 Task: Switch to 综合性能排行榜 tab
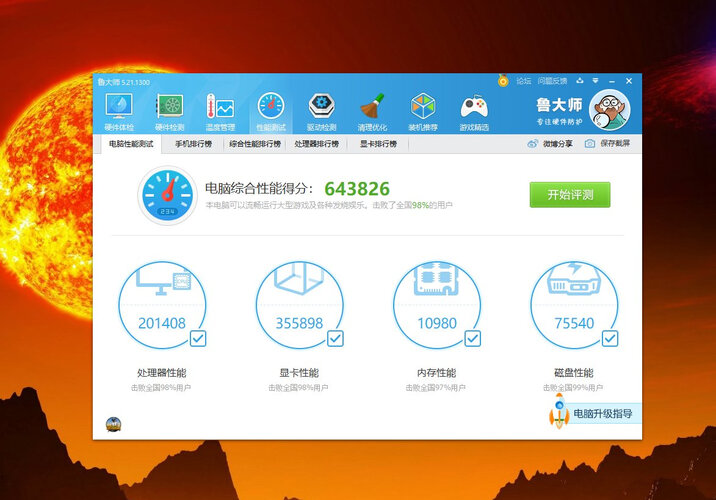point(255,144)
